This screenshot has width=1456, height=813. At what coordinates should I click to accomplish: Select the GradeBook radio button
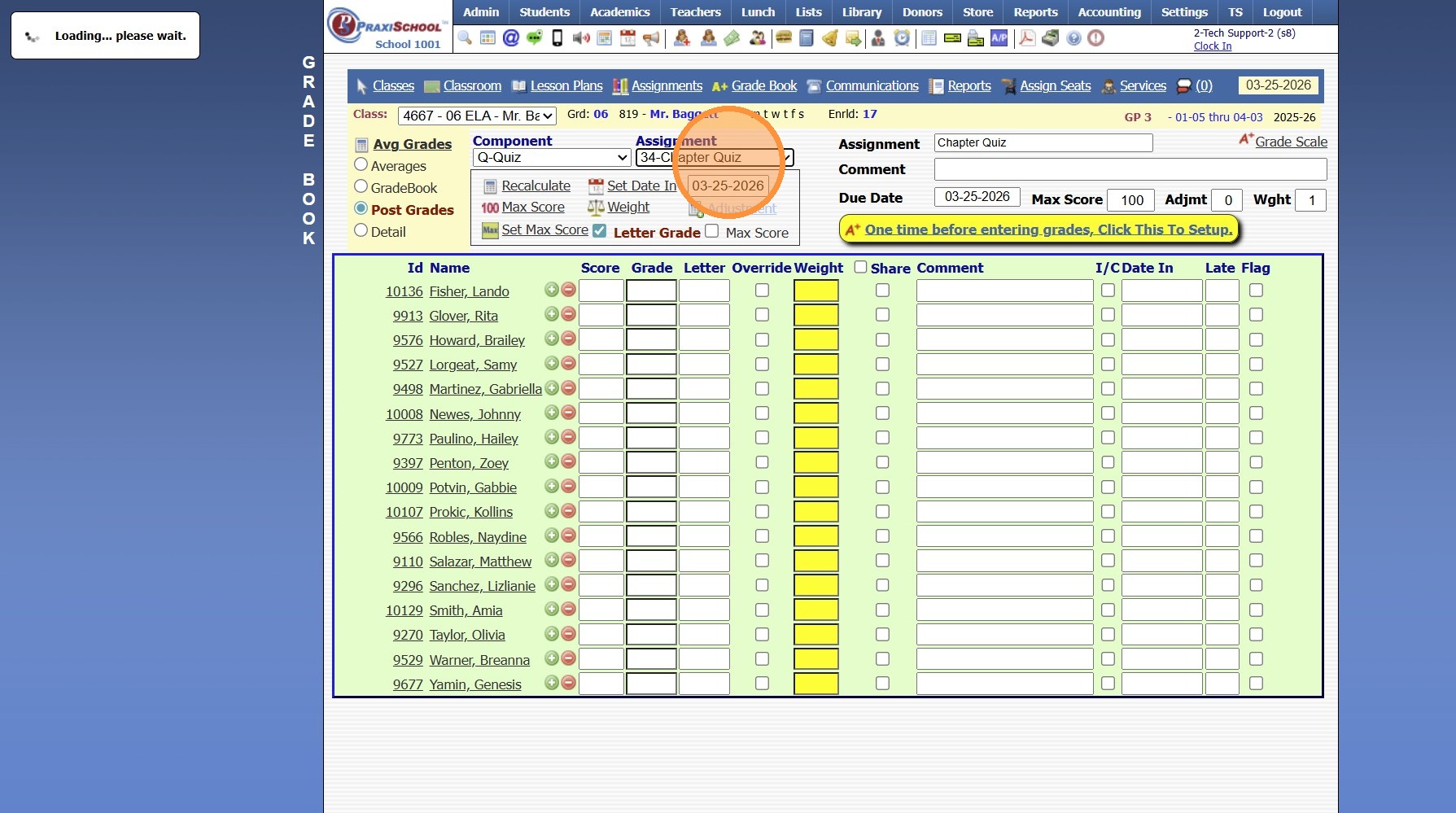pos(361,186)
